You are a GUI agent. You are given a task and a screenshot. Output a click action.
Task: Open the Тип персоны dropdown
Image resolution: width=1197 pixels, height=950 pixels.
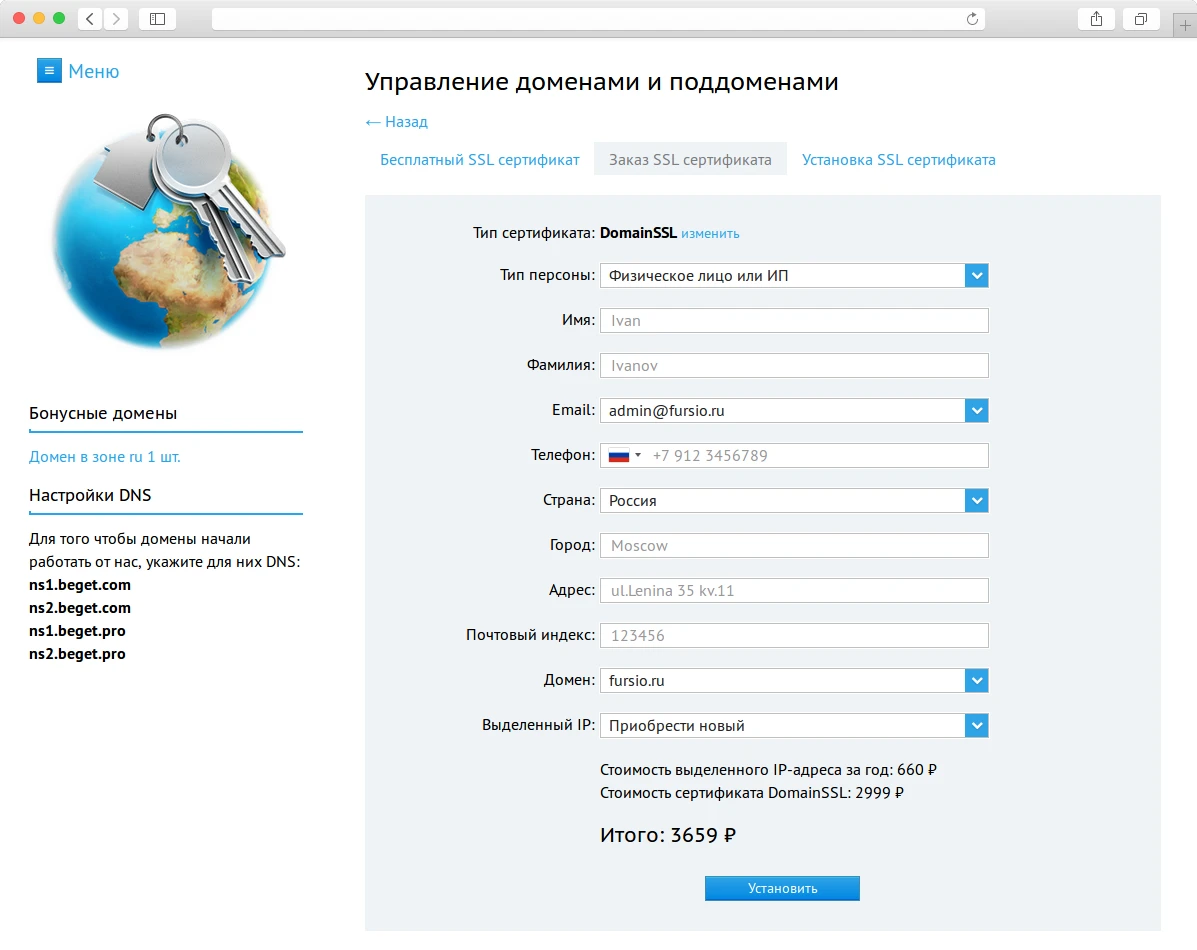pos(977,275)
